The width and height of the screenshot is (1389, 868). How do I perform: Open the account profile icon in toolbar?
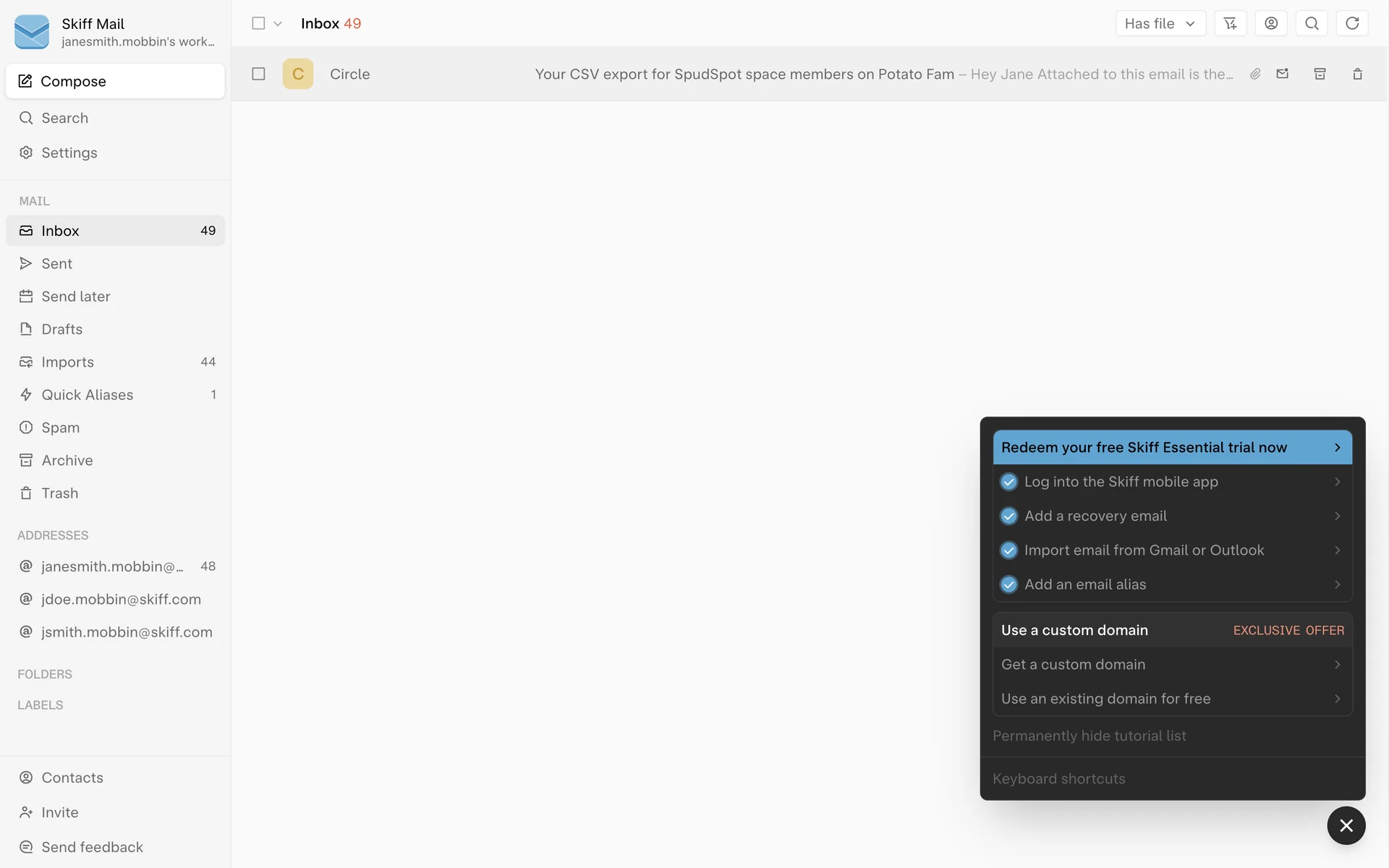1271,24
